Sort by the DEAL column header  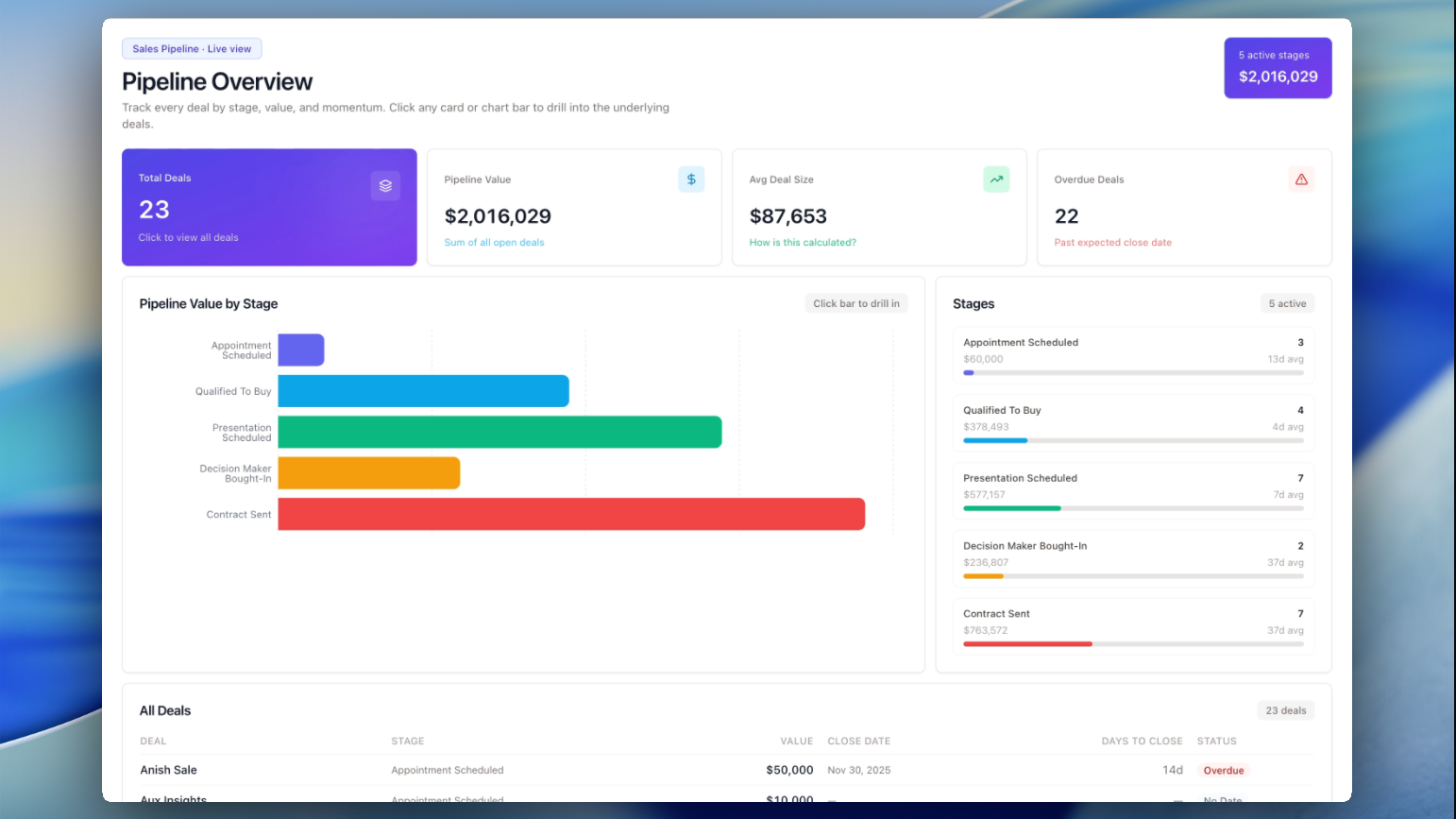pos(153,742)
